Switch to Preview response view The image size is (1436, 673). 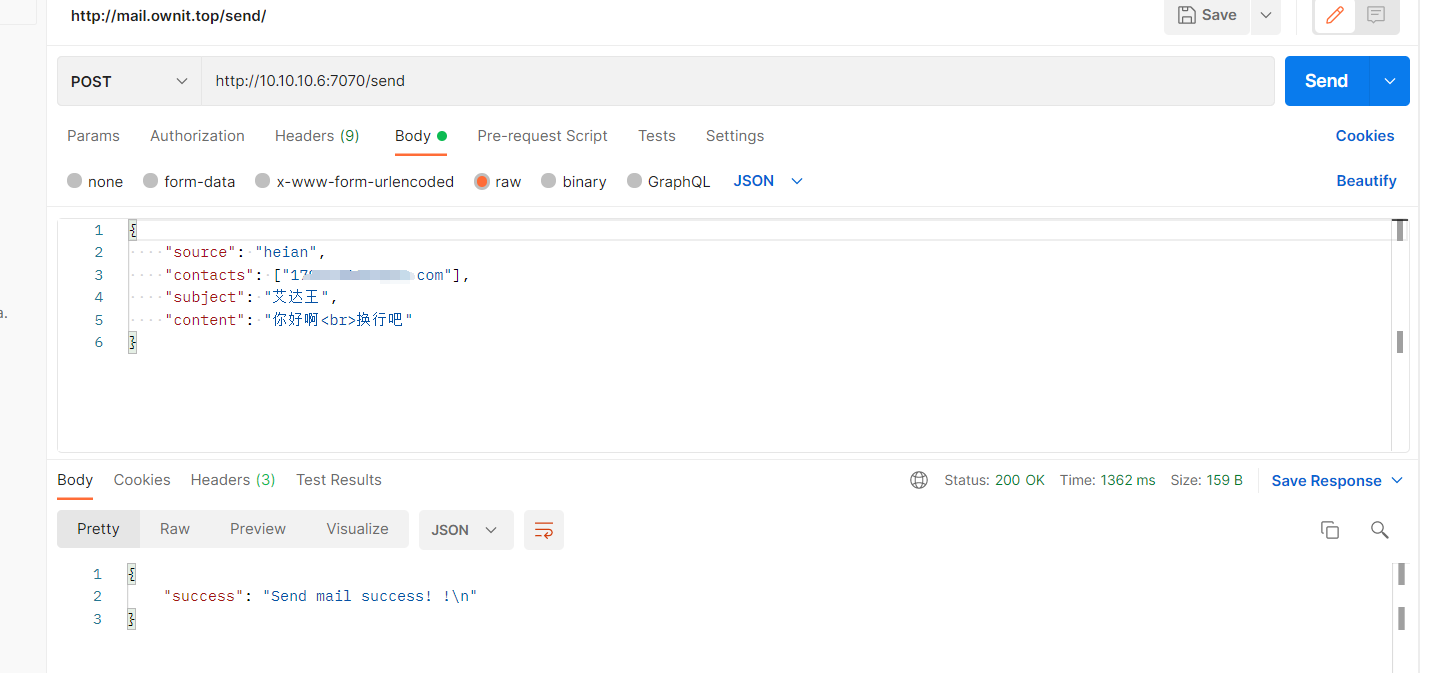258,529
